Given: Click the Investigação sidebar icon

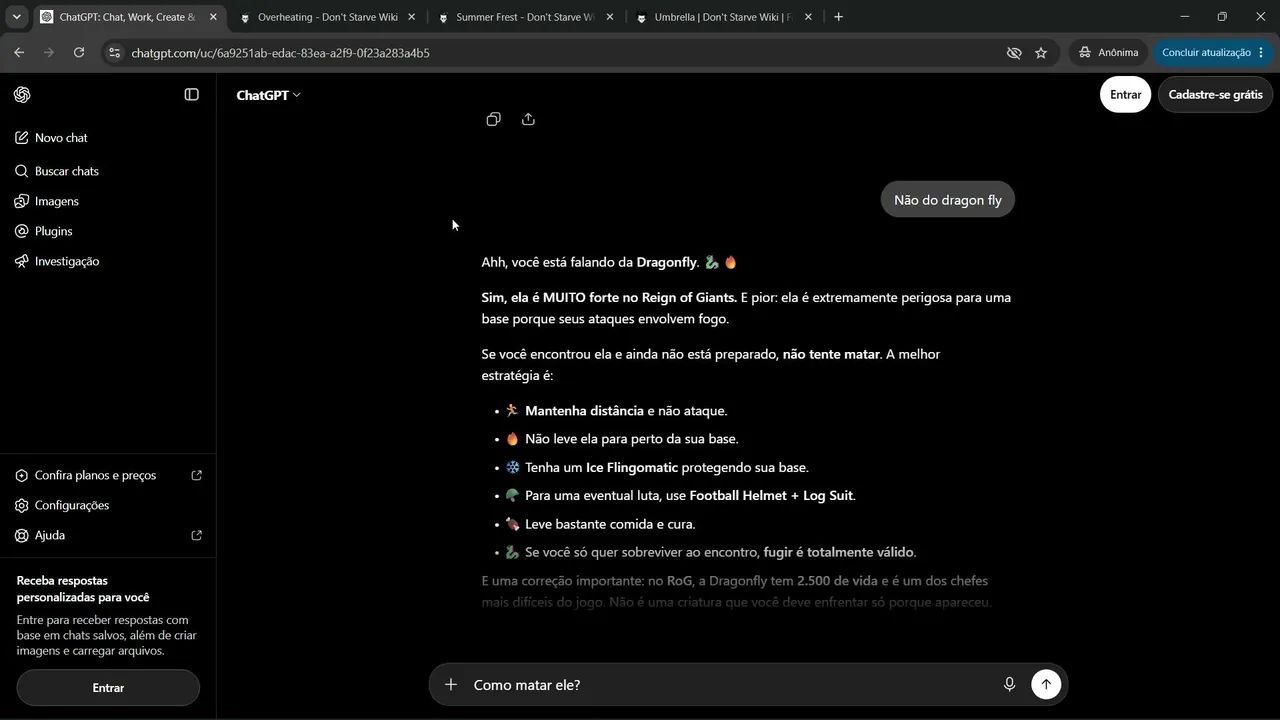Looking at the screenshot, I should (22, 261).
